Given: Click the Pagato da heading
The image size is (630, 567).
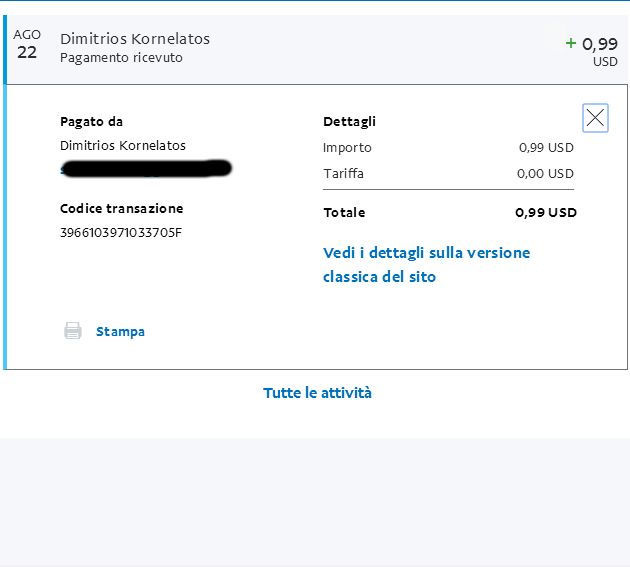Looking at the screenshot, I should tap(91, 121).
